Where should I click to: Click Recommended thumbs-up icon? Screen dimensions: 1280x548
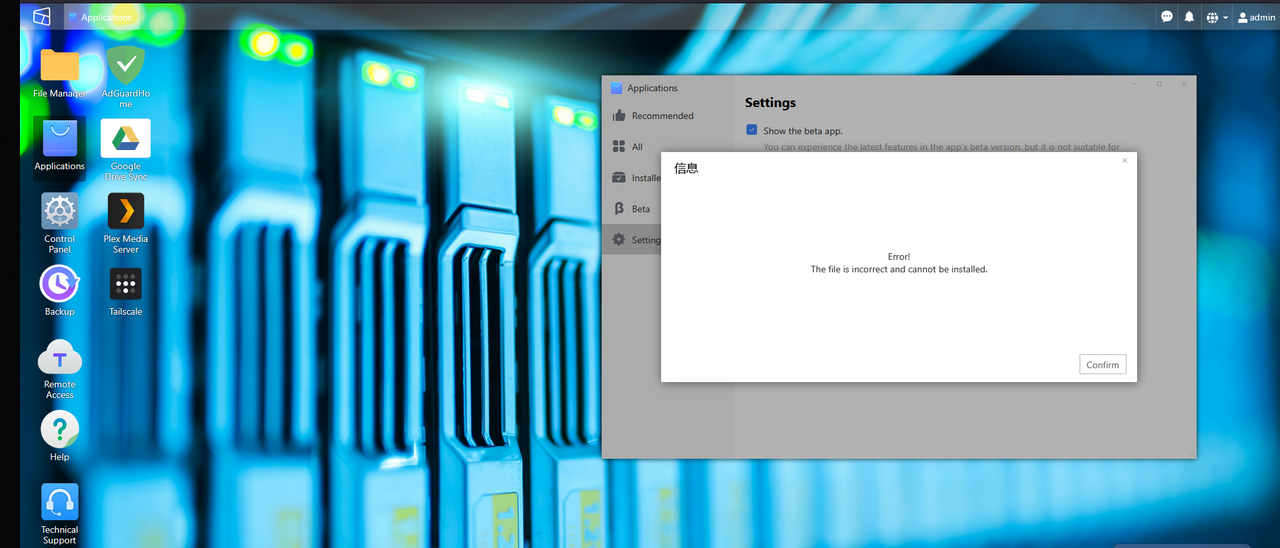click(x=618, y=116)
